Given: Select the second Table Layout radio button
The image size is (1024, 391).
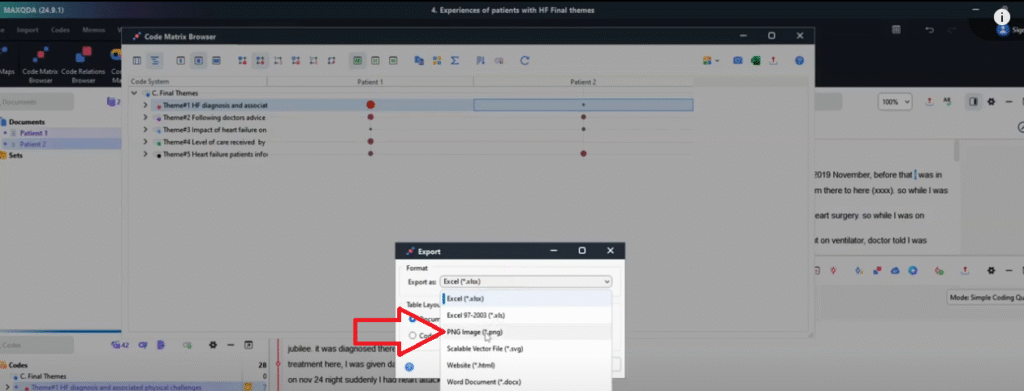Looking at the screenshot, I should point(412,336).
